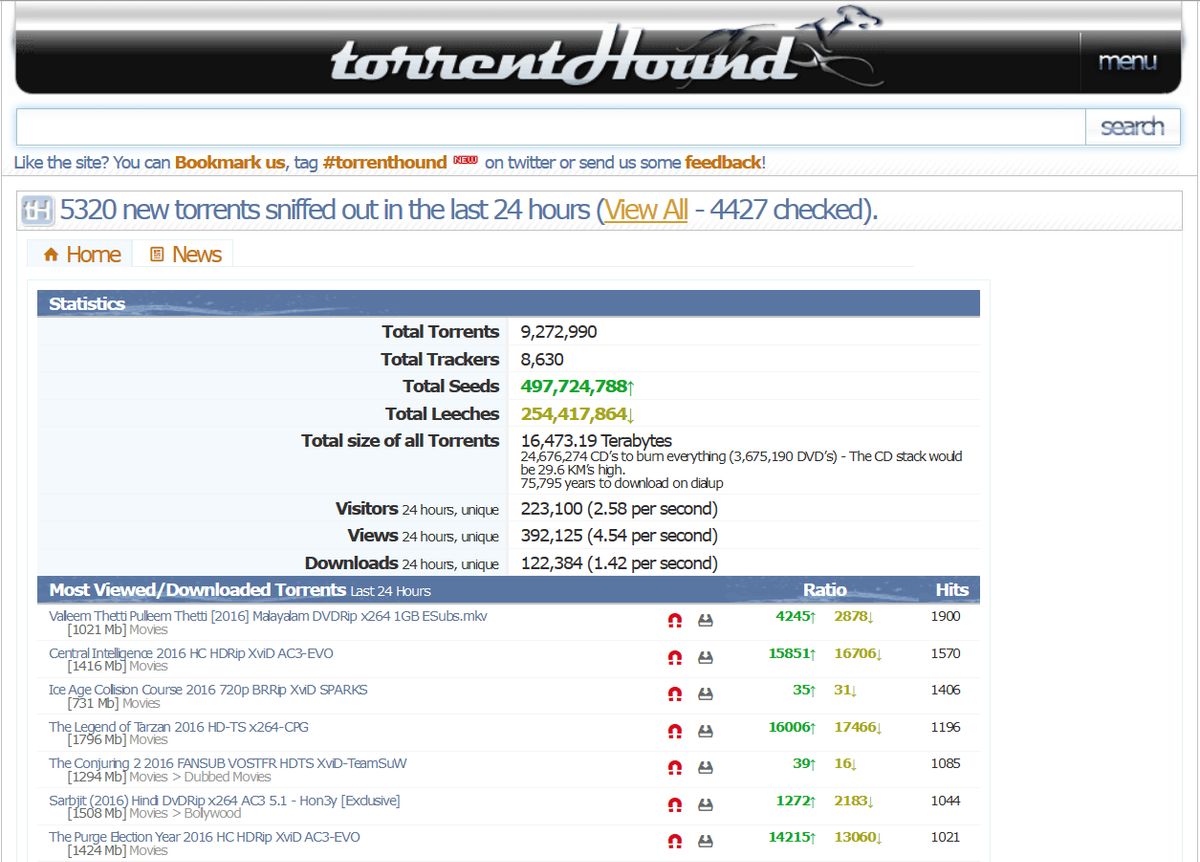The width and height of the screenshot is (1200, 862).
Task: Click the magnet icon for The Purge Election Year
Action: [674, 842]
